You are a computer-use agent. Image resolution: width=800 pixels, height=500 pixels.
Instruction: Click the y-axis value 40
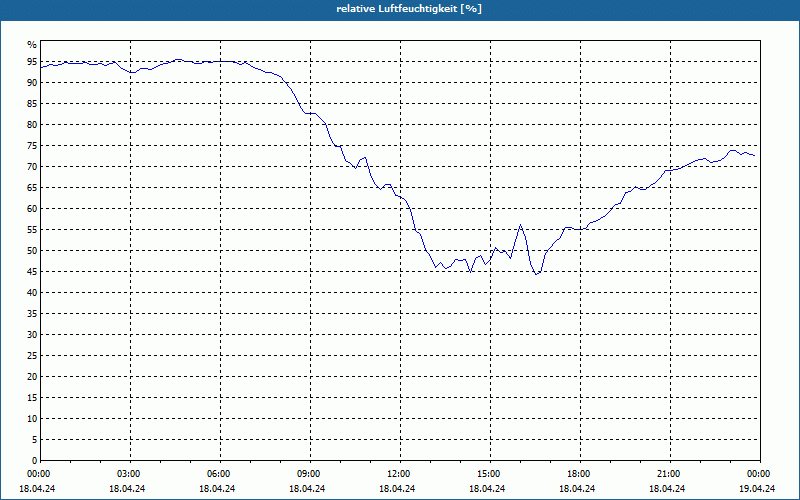[32, 292]
